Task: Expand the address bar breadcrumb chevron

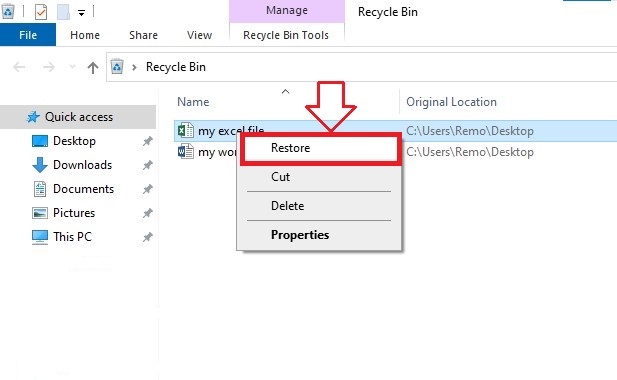Action: tap(134, 67)
